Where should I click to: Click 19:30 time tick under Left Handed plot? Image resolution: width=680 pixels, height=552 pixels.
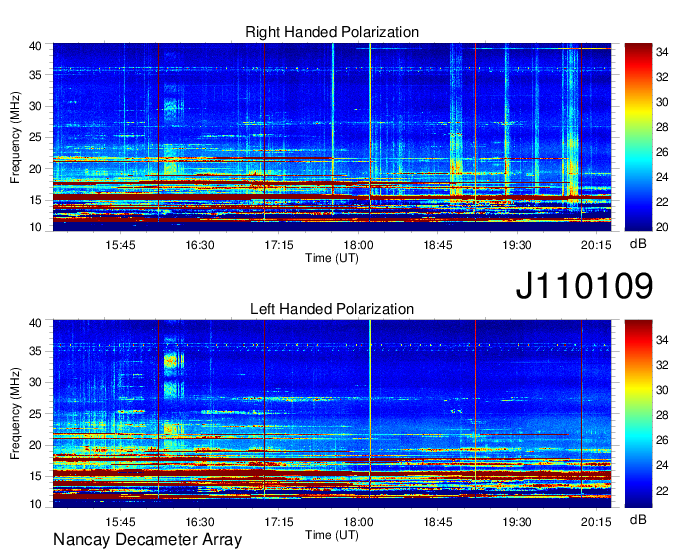(517, 522)
